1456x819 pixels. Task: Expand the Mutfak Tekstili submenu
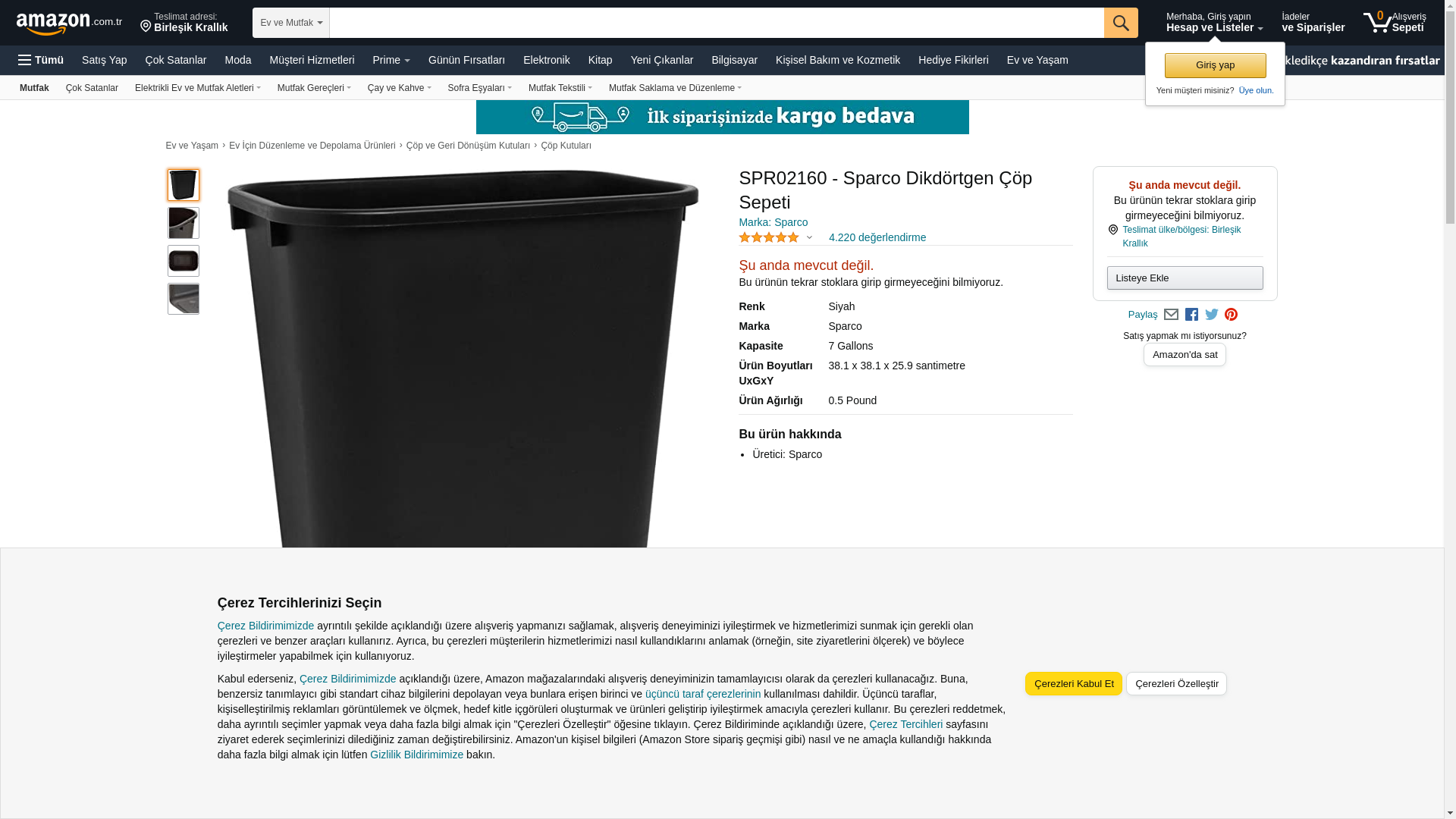[560, 88]
